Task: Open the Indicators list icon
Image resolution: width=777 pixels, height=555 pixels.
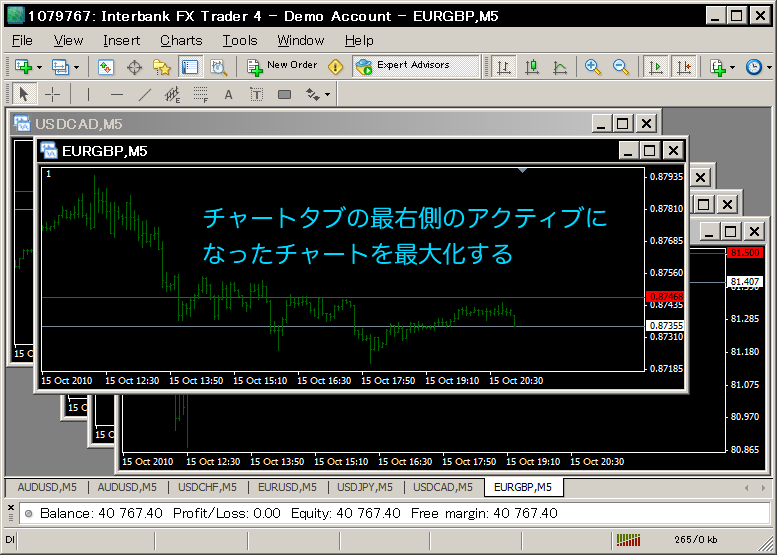Action: pos(718,67)
